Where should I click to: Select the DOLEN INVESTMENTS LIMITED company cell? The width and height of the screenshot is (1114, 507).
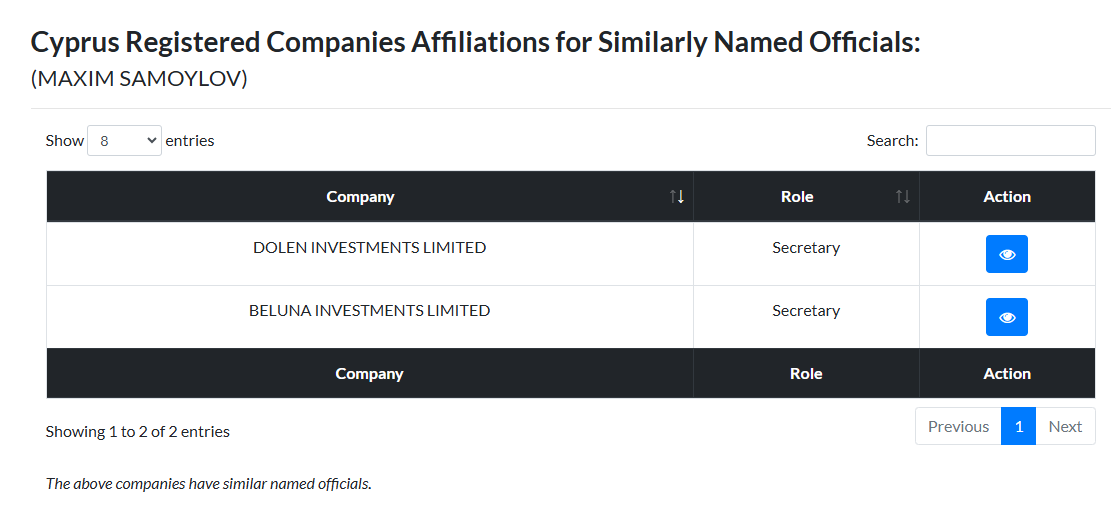[x=370, y=254]
